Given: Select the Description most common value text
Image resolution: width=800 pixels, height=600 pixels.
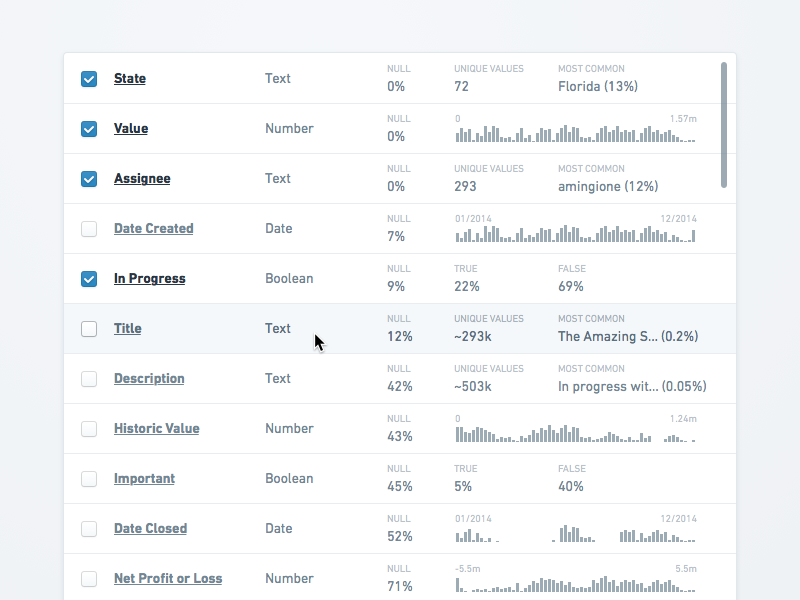Looking at the screenshot, I should [x=632, y=386].
